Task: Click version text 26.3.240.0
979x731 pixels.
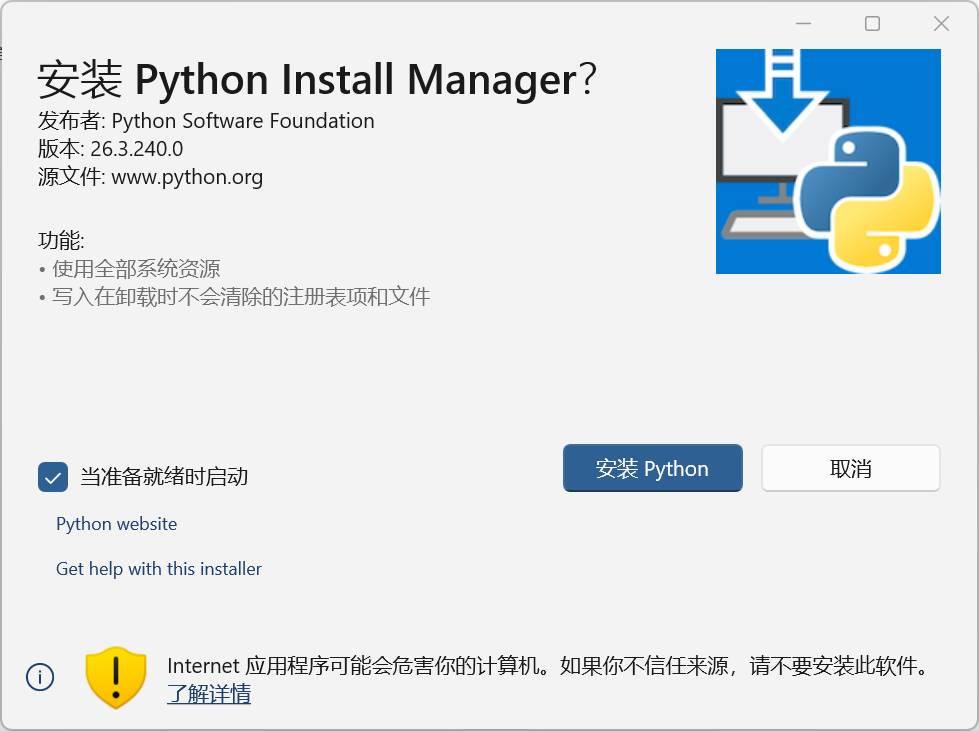Action: point(137,149)
